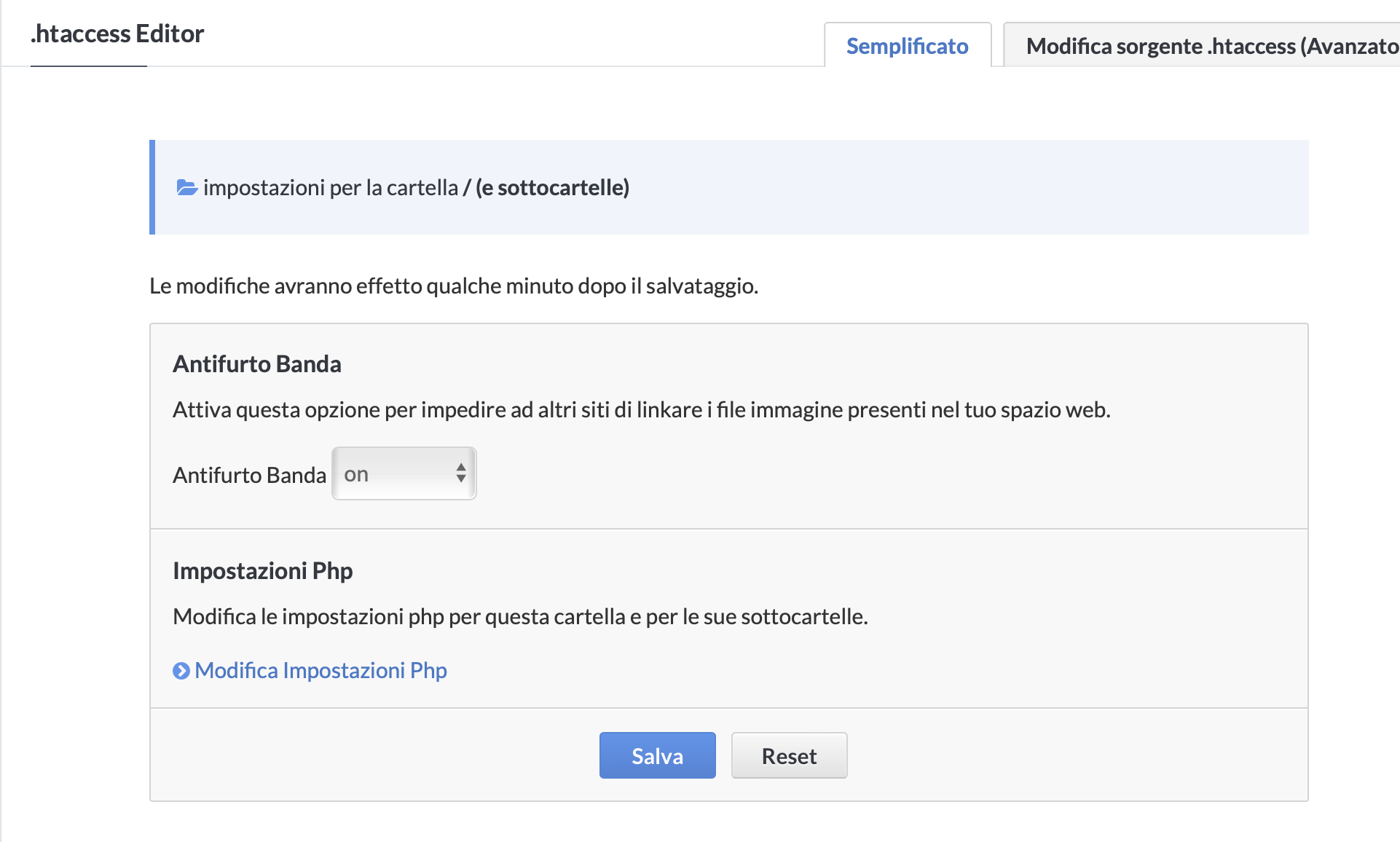Viewport: 1400px width, 842px height.
Task: Click the bold '(e sottocartelle)' text
Action: pyautogui.click(x=552, y=188)
